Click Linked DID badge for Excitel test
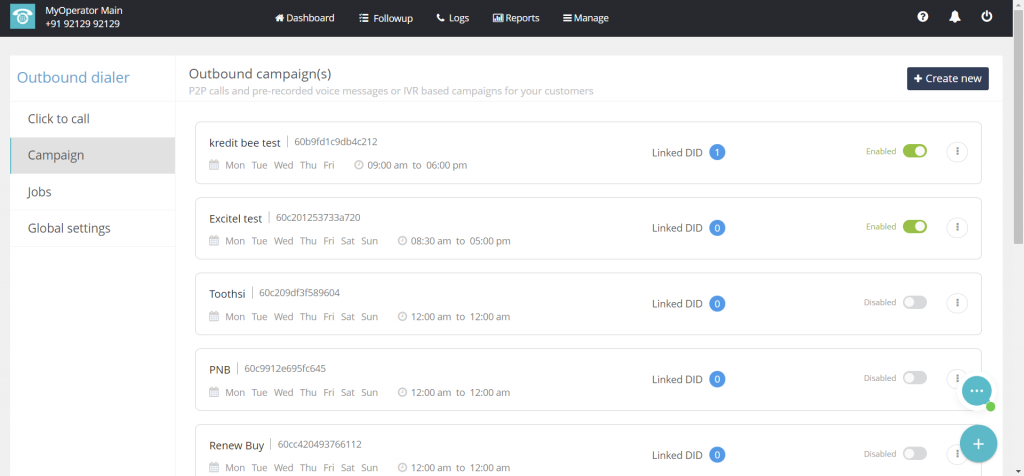Screen dimensions: 1024x476 pyautogui.click(x=717, y=228)
